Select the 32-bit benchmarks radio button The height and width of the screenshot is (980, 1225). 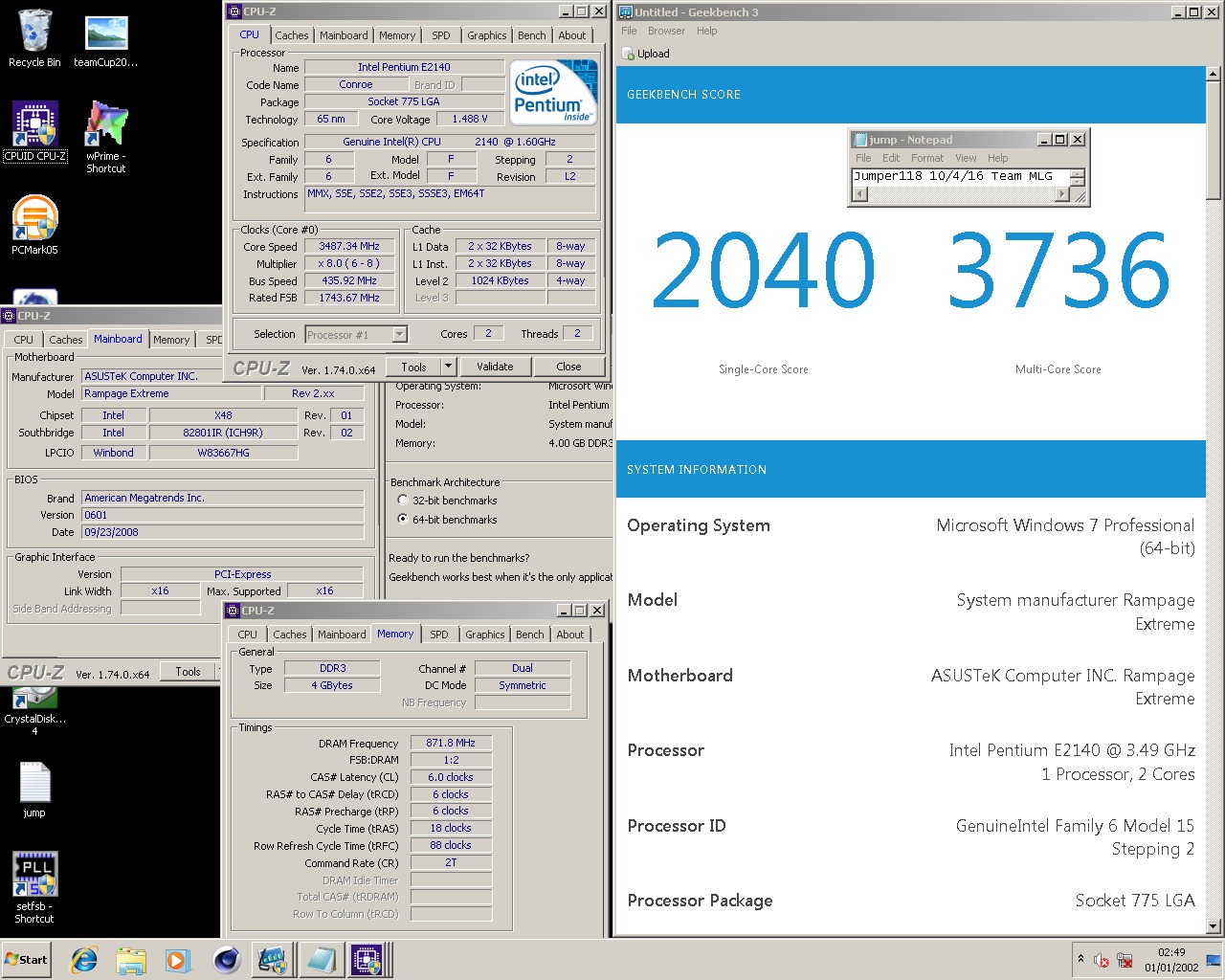click(403, 501)
